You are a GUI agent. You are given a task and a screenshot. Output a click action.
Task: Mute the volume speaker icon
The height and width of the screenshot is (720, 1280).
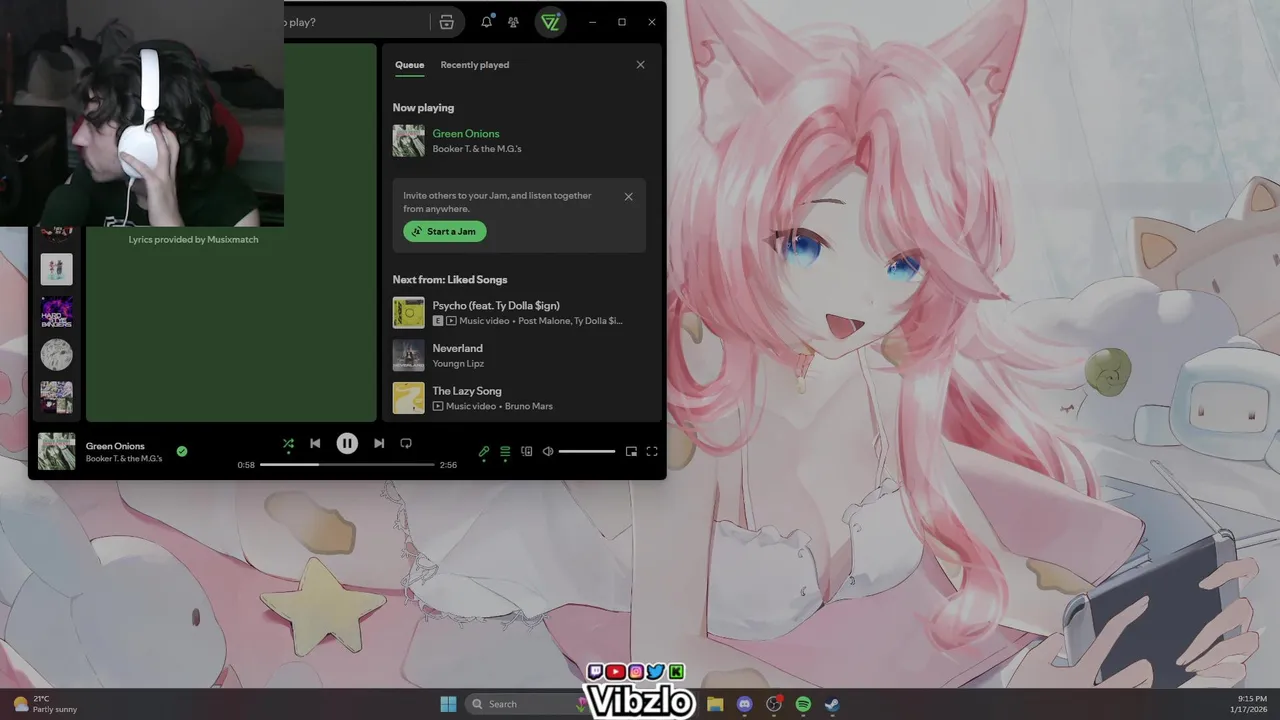(548, 451)
